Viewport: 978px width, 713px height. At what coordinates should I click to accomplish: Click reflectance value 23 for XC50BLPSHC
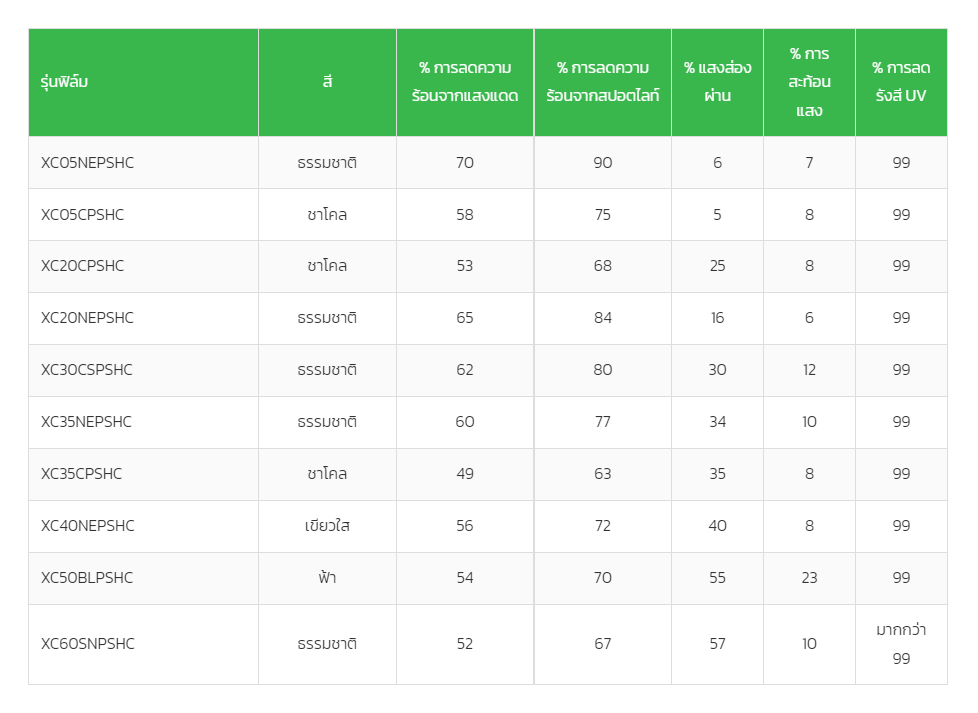[x=809, y=578]
